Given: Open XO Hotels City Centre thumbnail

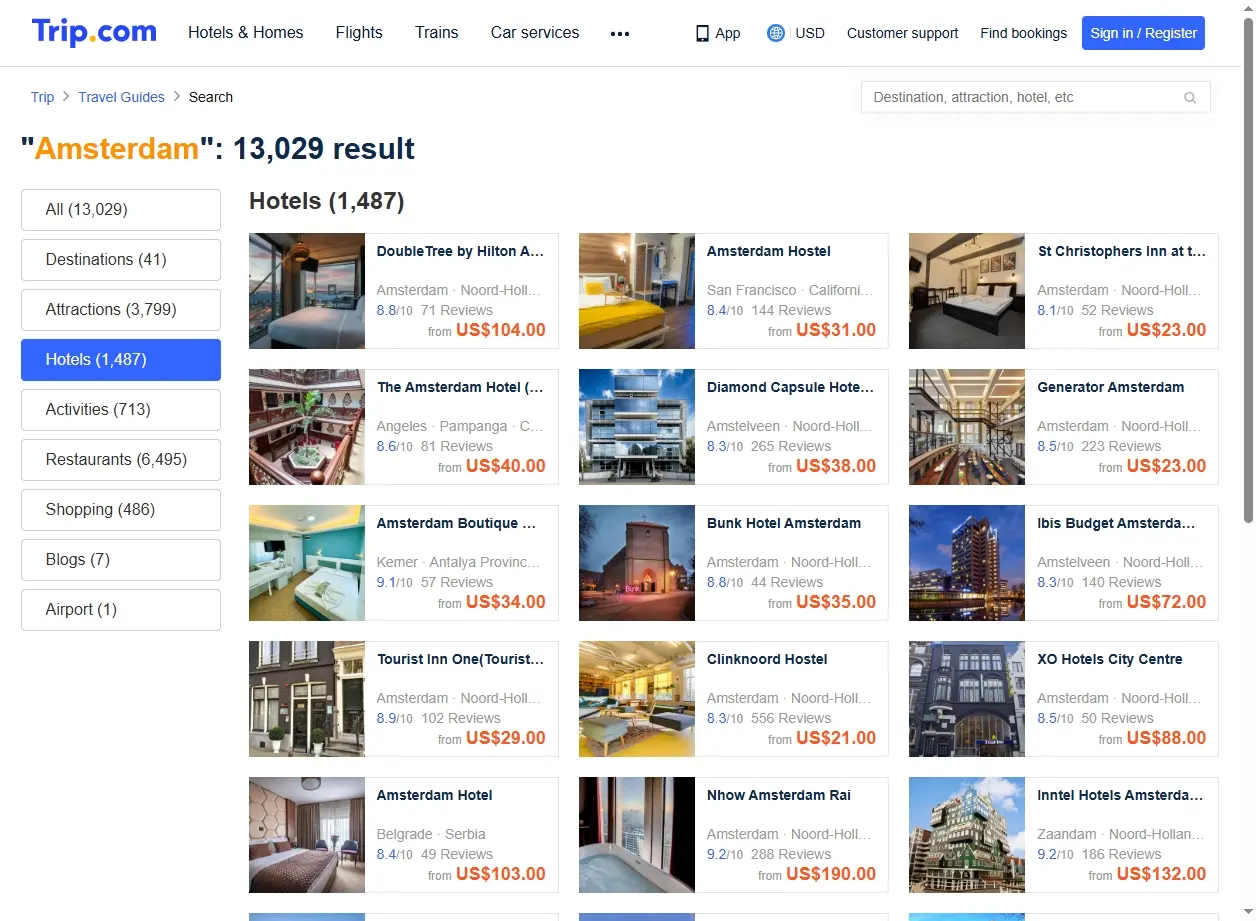Looking at the screenshot, I should [x=967, y=699].
